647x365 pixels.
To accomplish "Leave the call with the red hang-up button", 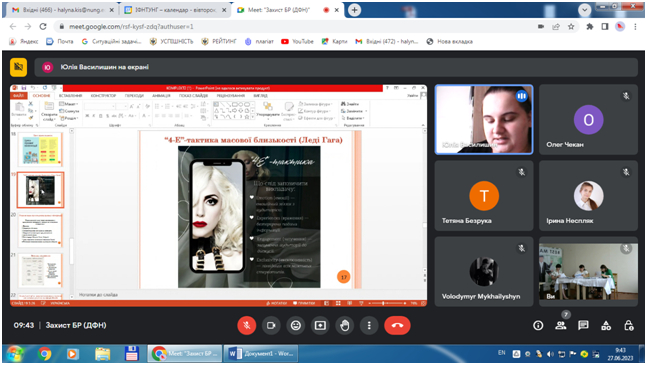I will 397,325.
